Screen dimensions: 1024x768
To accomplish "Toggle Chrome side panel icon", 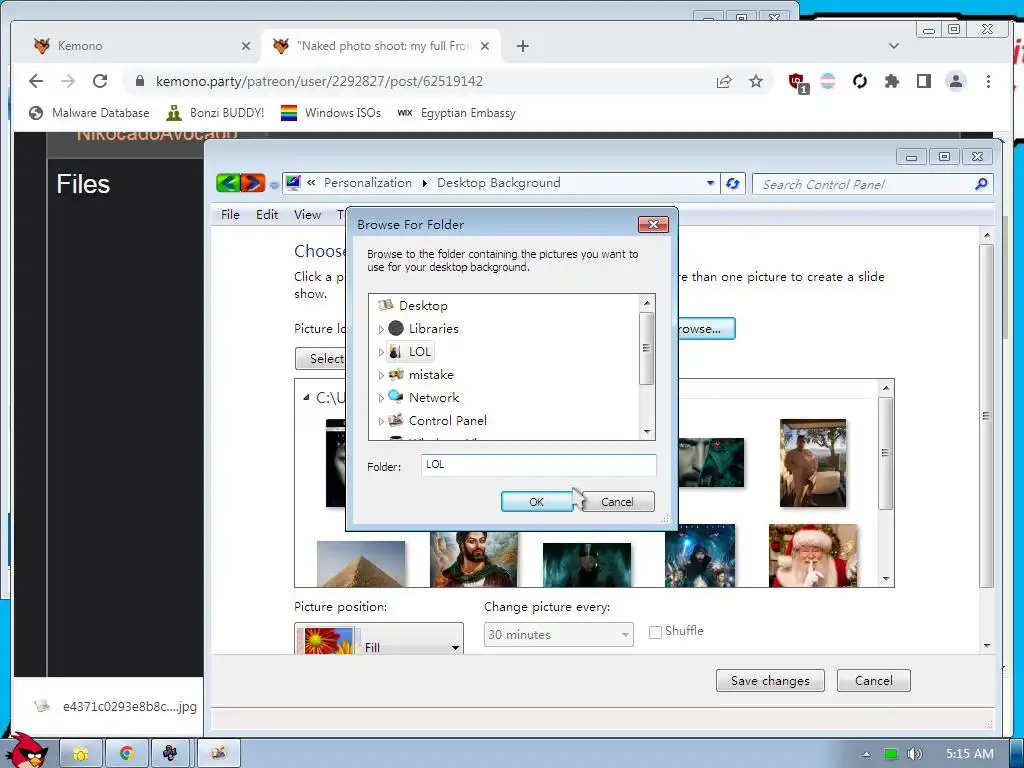I will pyautogui.click(x=923, y=81).
